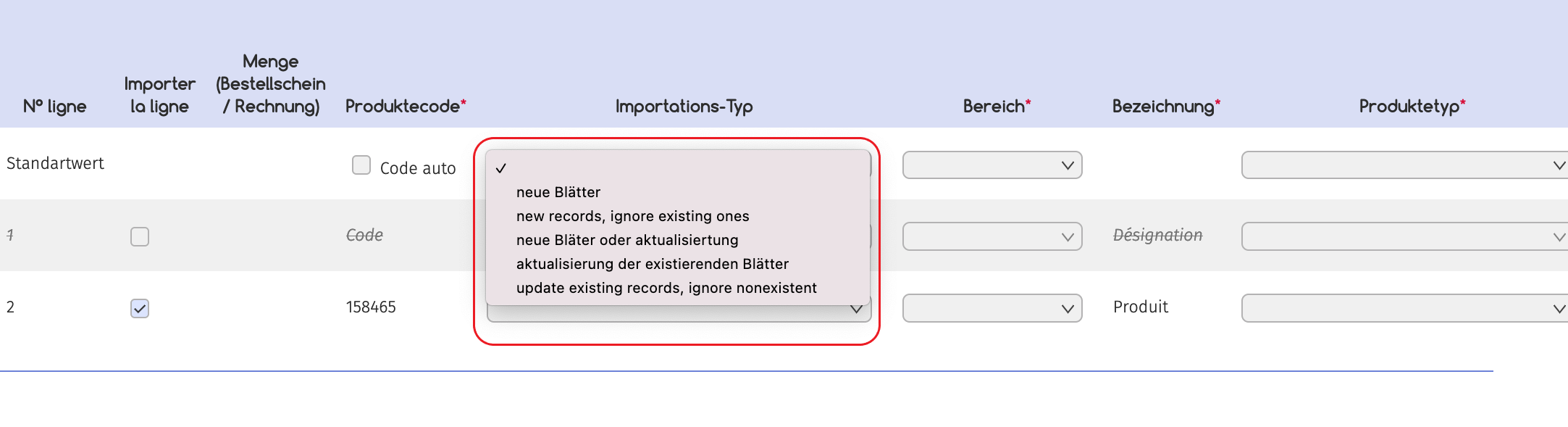Click the Importations-Typ dropdown arrow for line 2
The width and height of the screenshot is (1568, 427).
(x=856, y=310)
